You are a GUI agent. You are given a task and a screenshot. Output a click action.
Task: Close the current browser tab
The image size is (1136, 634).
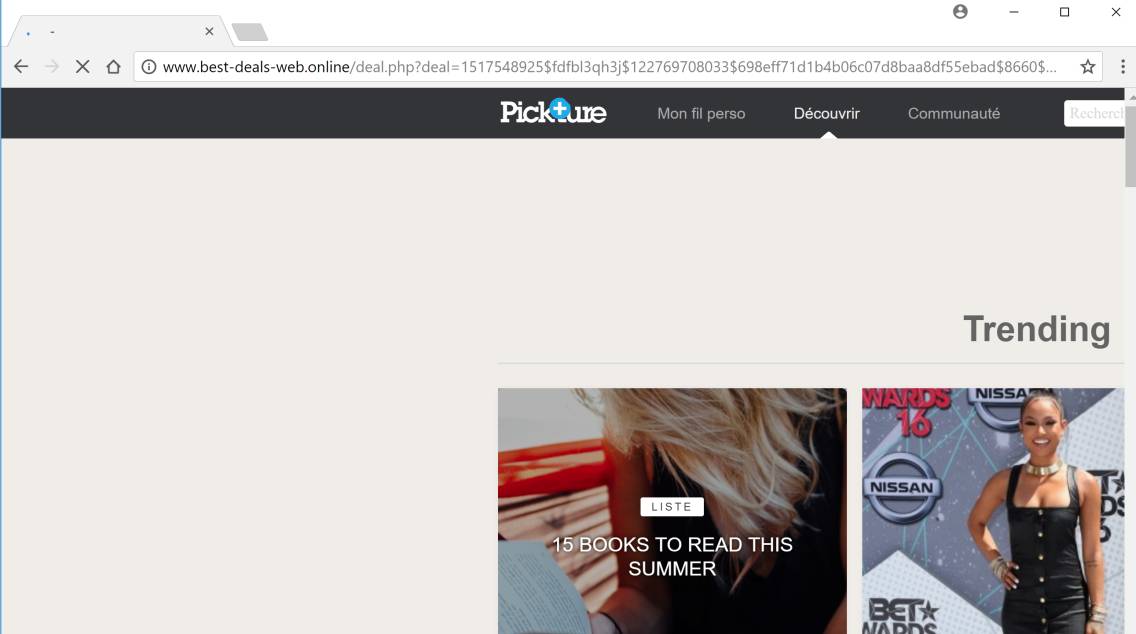tap(209, 31)
